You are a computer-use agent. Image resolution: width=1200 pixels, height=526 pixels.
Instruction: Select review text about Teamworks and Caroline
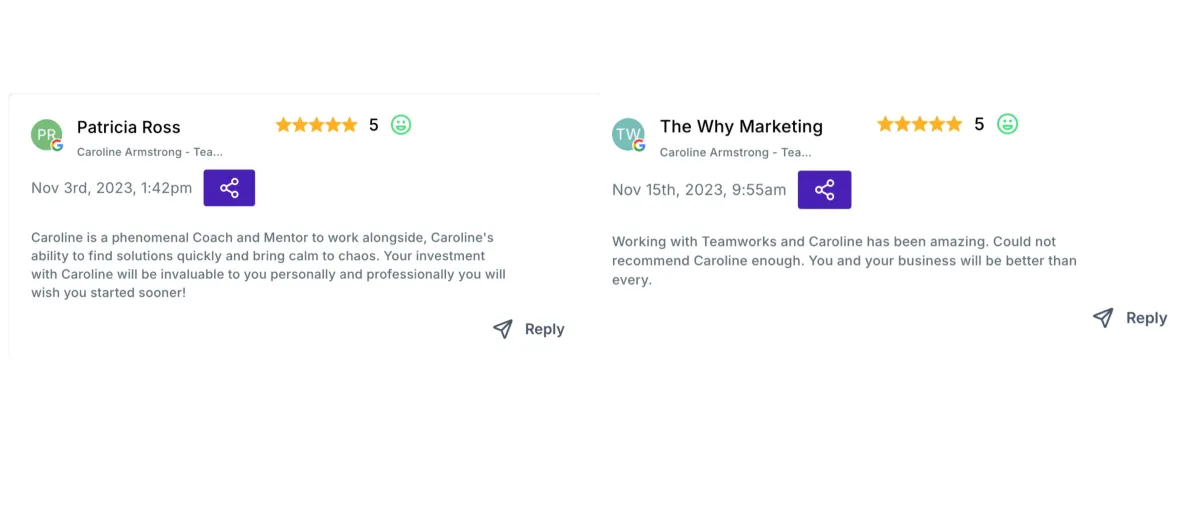click(844, 260)
